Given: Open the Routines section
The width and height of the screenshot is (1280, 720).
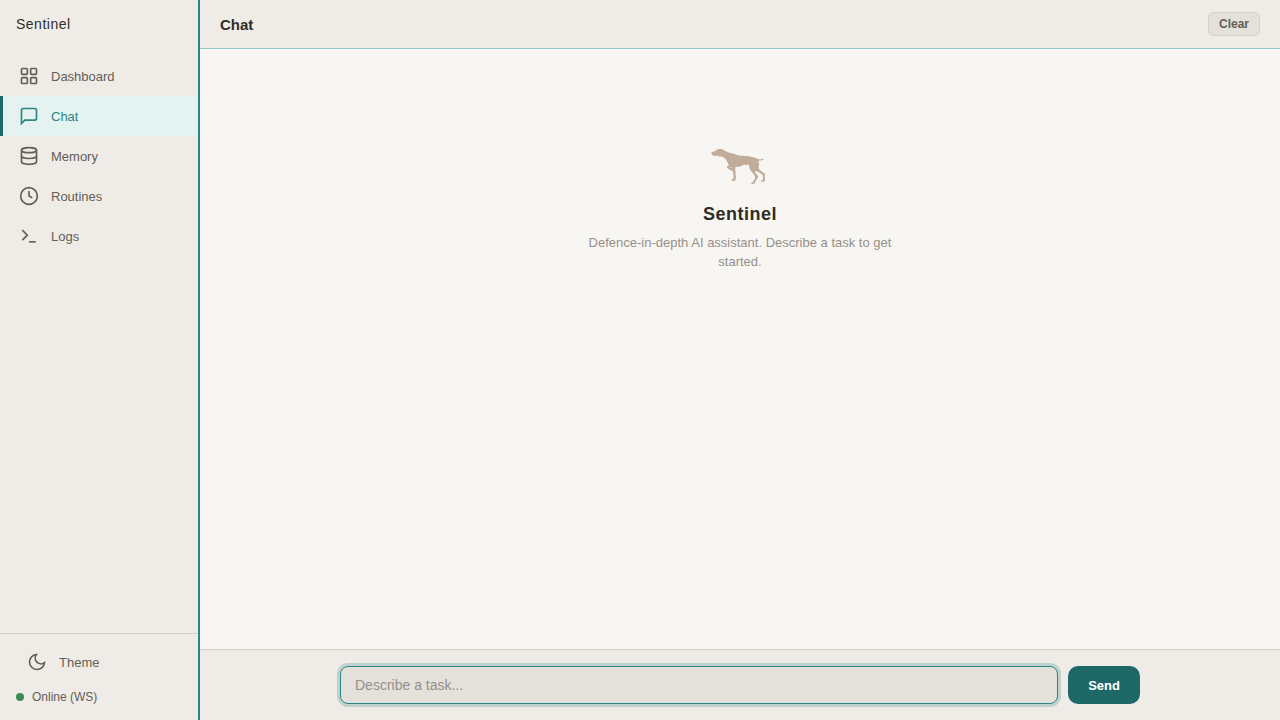Looking at the screenshot, I should 76,196.
